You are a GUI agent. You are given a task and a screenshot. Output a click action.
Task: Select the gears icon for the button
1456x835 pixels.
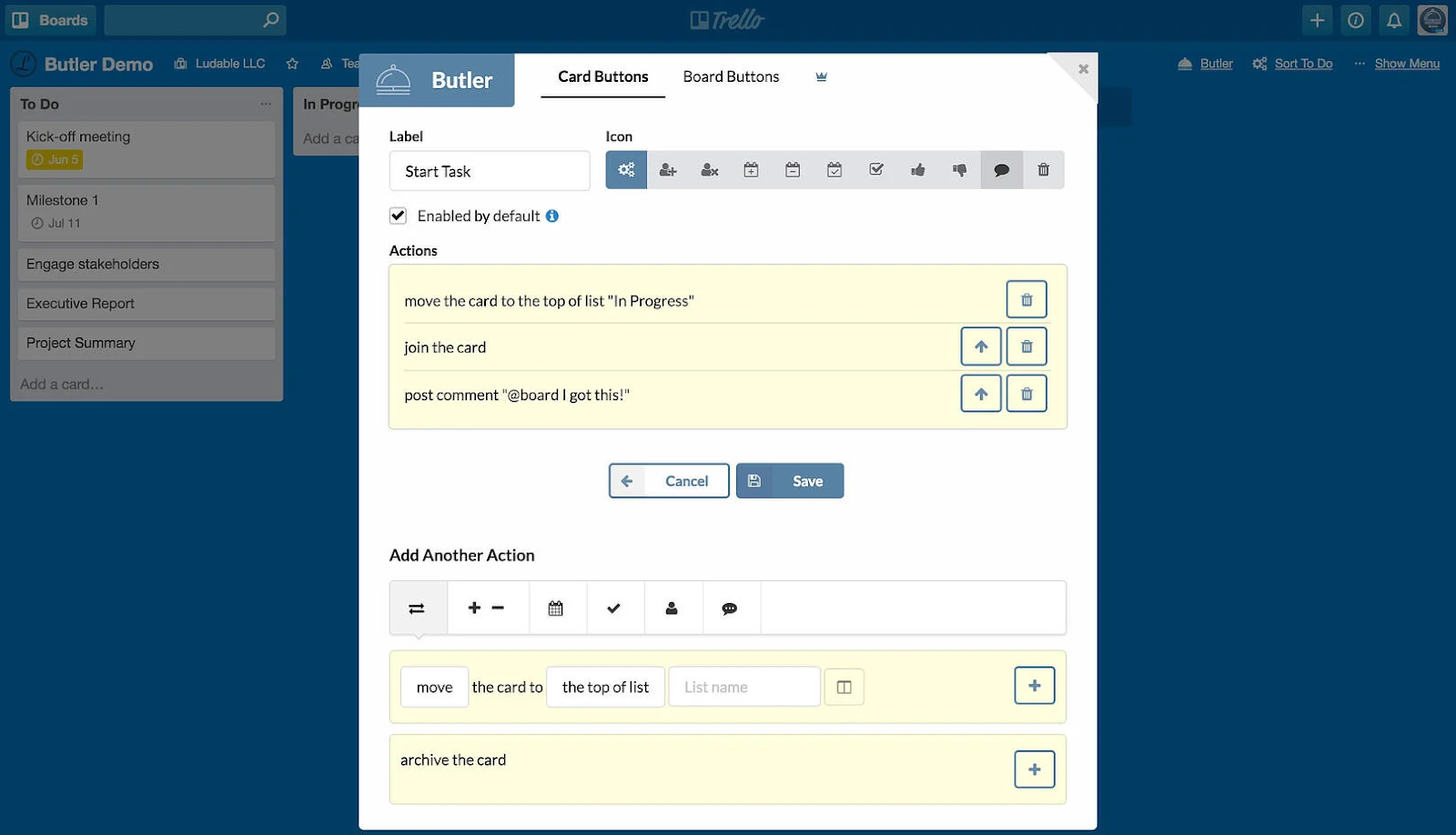[x=626, y=170]
